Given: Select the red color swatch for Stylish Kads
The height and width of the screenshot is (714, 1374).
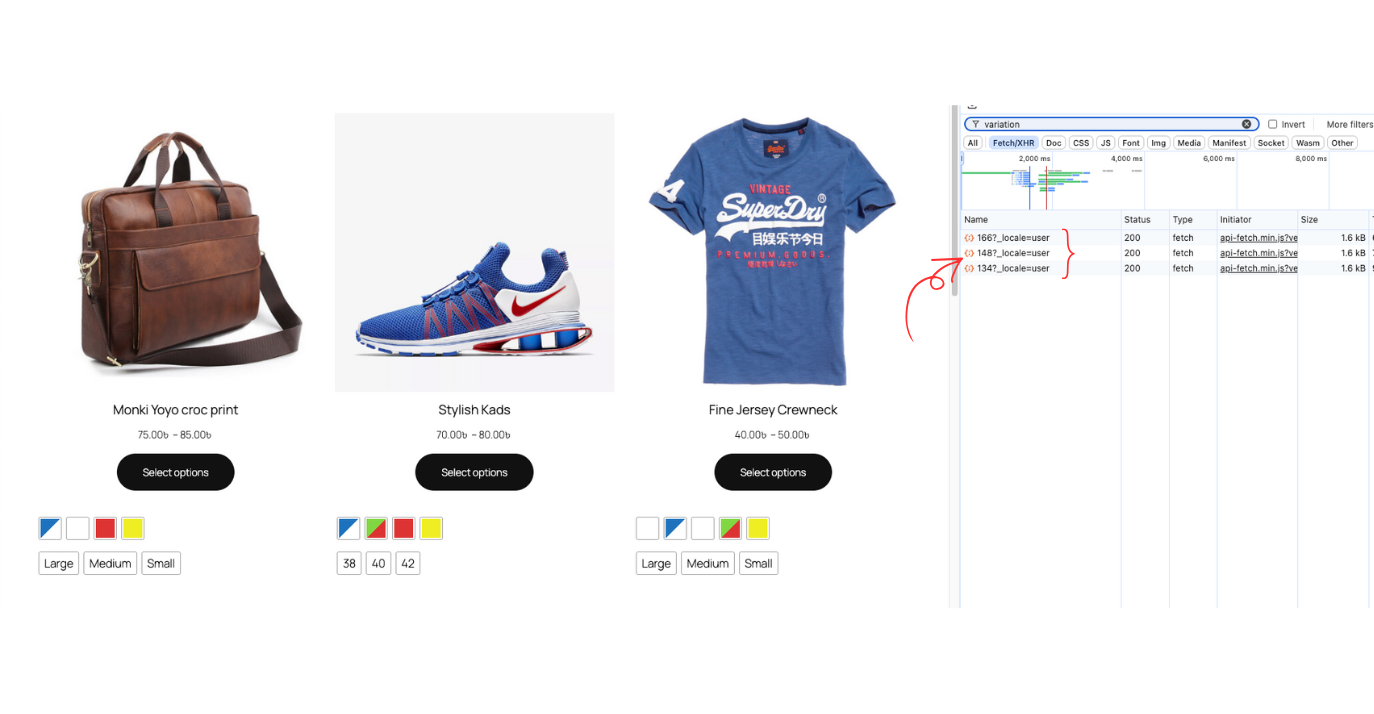Looking at the screenshot, I should click(403, 527).
